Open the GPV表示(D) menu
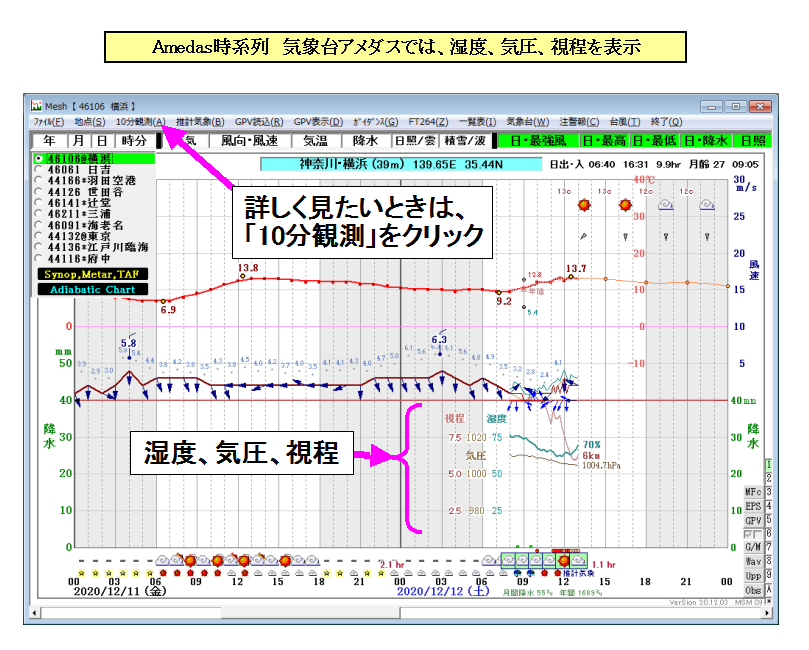 [x=318, y=122]
